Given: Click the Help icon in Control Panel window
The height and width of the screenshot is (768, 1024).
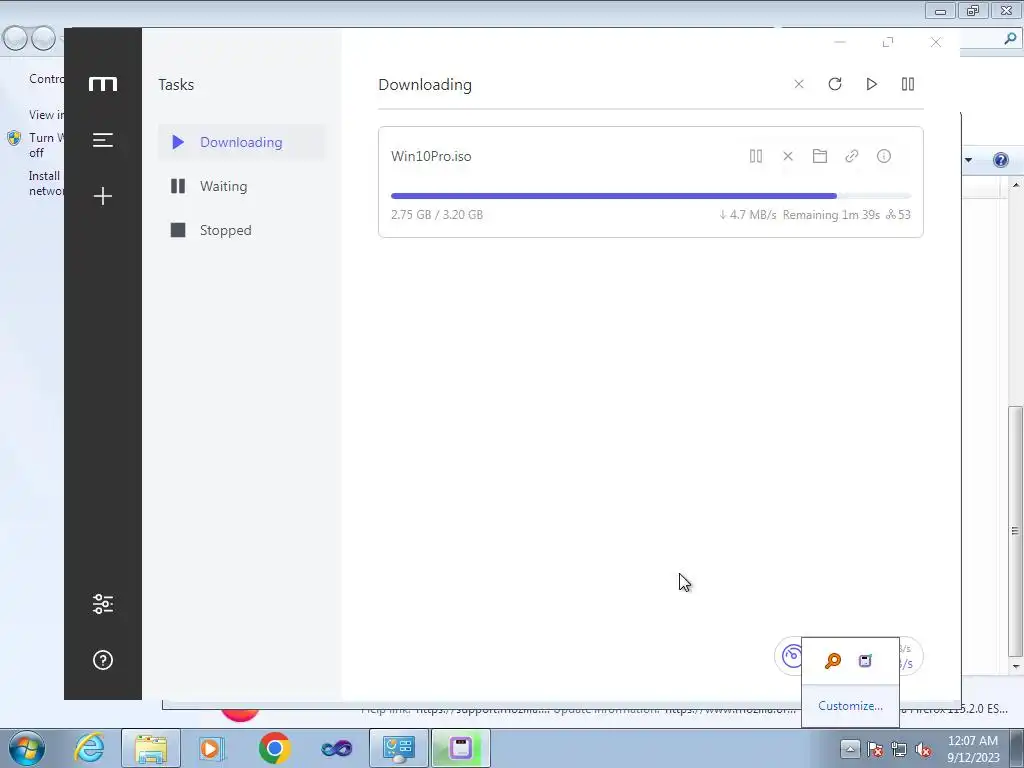Looking at the screenshot, I should pos(1000,160).
